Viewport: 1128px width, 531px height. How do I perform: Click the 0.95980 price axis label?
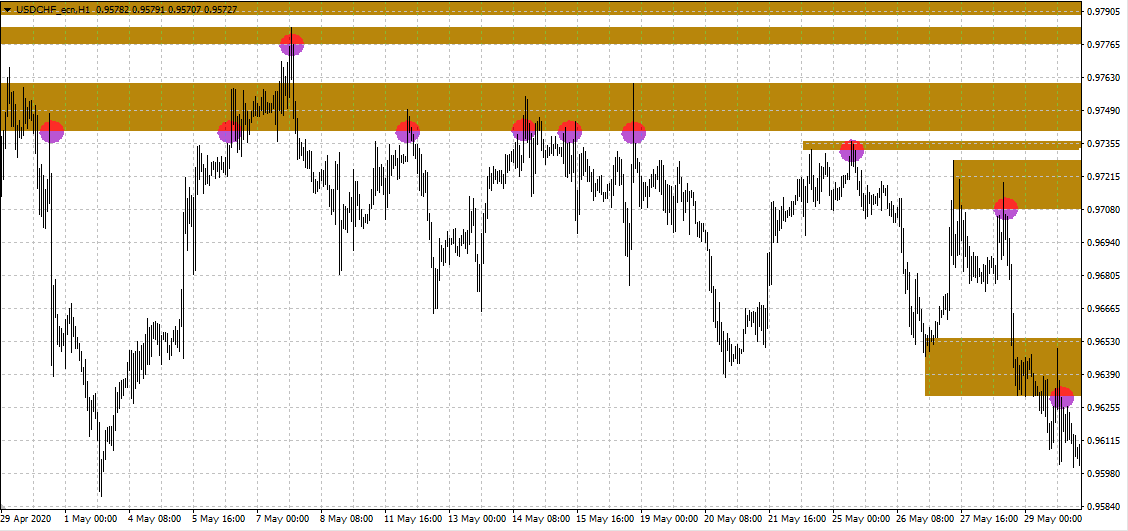[1104, 474]
